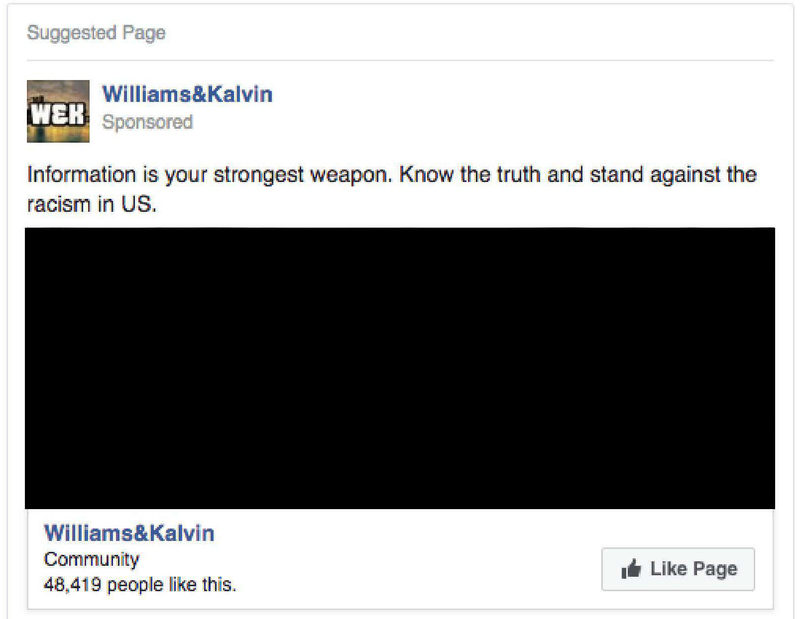The height and width of the screenshot is (619, 800).
Task: Click the word 'Suggested' in card header
Action: [x=72, y=33]
